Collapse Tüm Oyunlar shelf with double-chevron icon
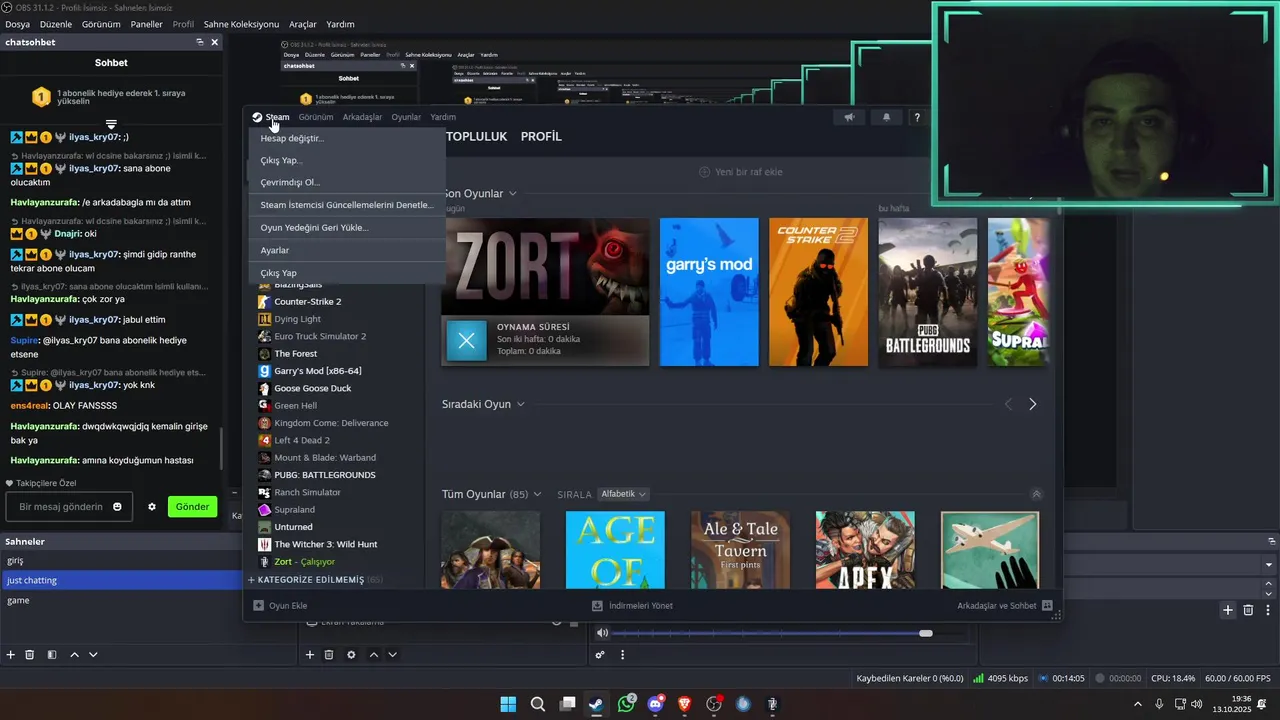Screen dimensions: 1280x720 [x=1036, y=494]
